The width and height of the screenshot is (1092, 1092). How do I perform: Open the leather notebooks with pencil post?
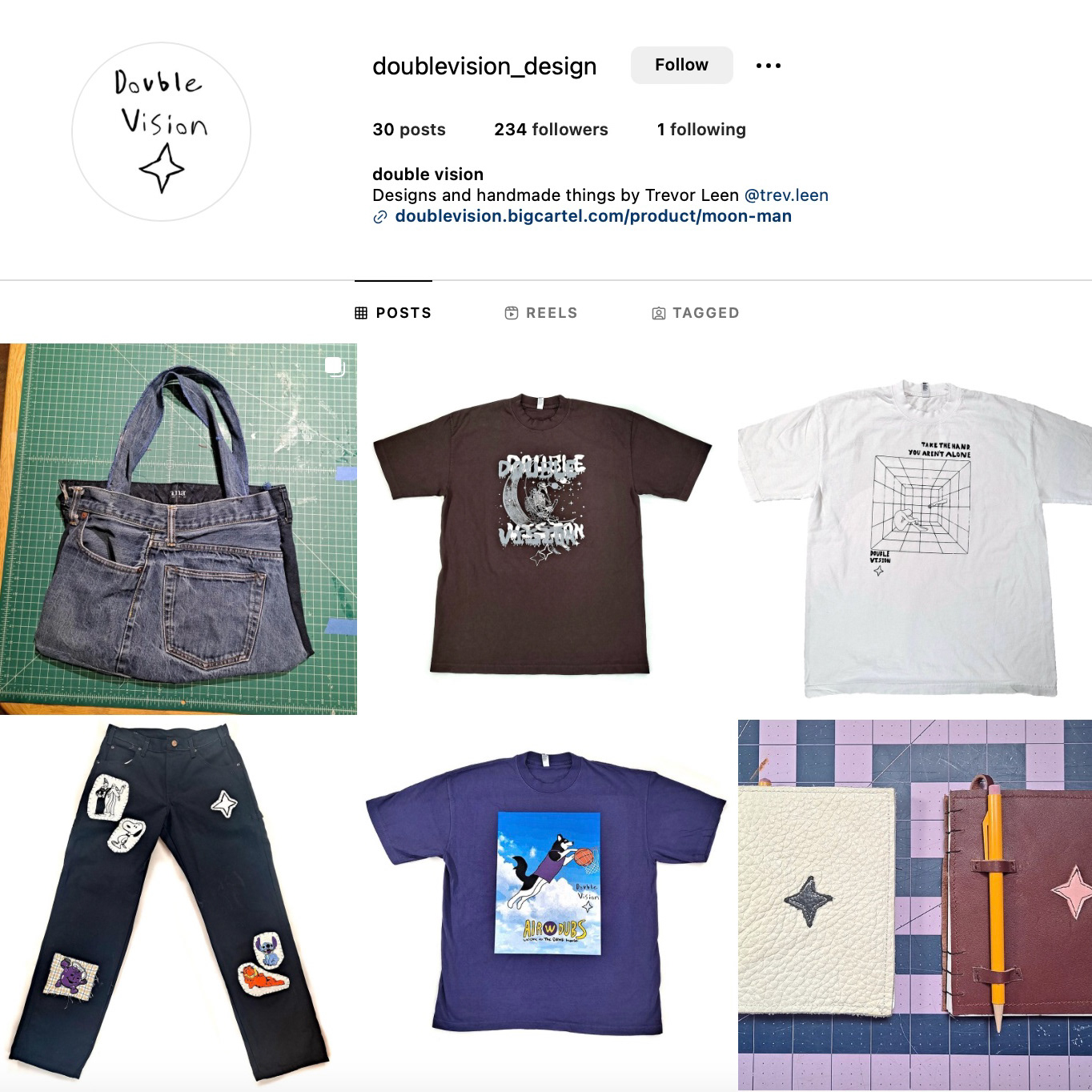914,905
